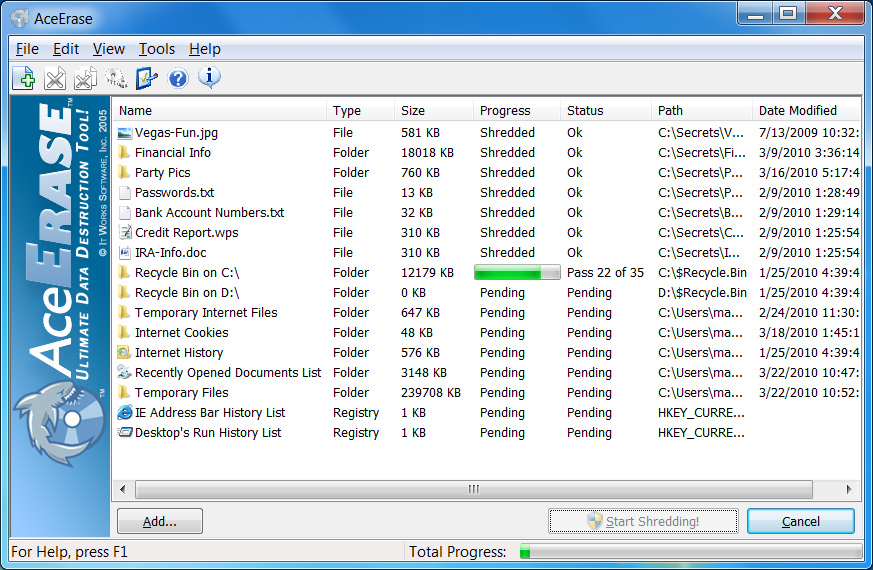873x570 pixels.
Task: Sort list by Name column header
Action: (220, 110)
